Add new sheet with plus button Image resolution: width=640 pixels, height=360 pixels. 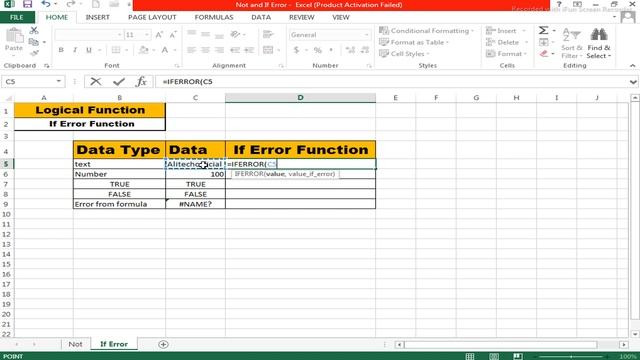[x=163, y=344]
